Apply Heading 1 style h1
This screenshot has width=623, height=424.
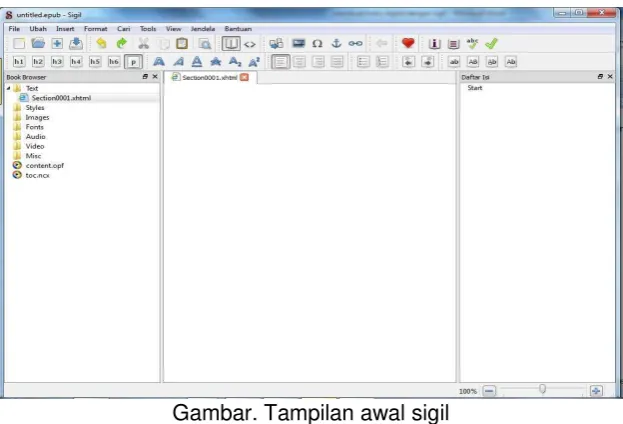(x=19, y=62)
